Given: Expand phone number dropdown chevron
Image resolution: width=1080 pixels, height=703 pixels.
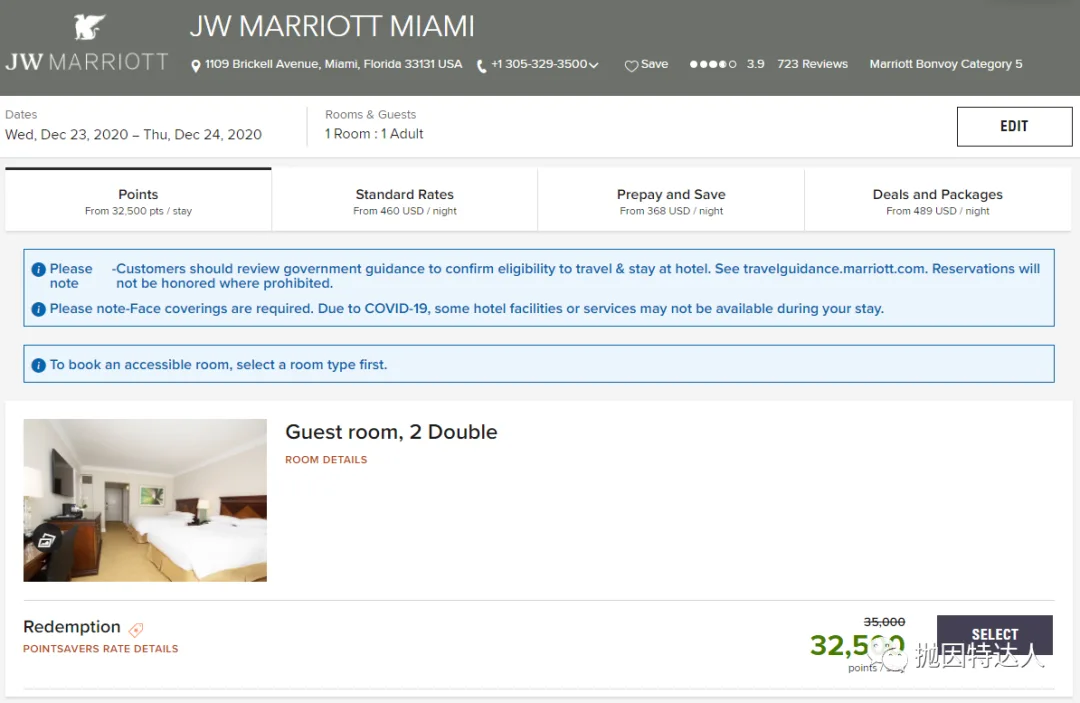Looking at the screenshot, I should (594, 65).
